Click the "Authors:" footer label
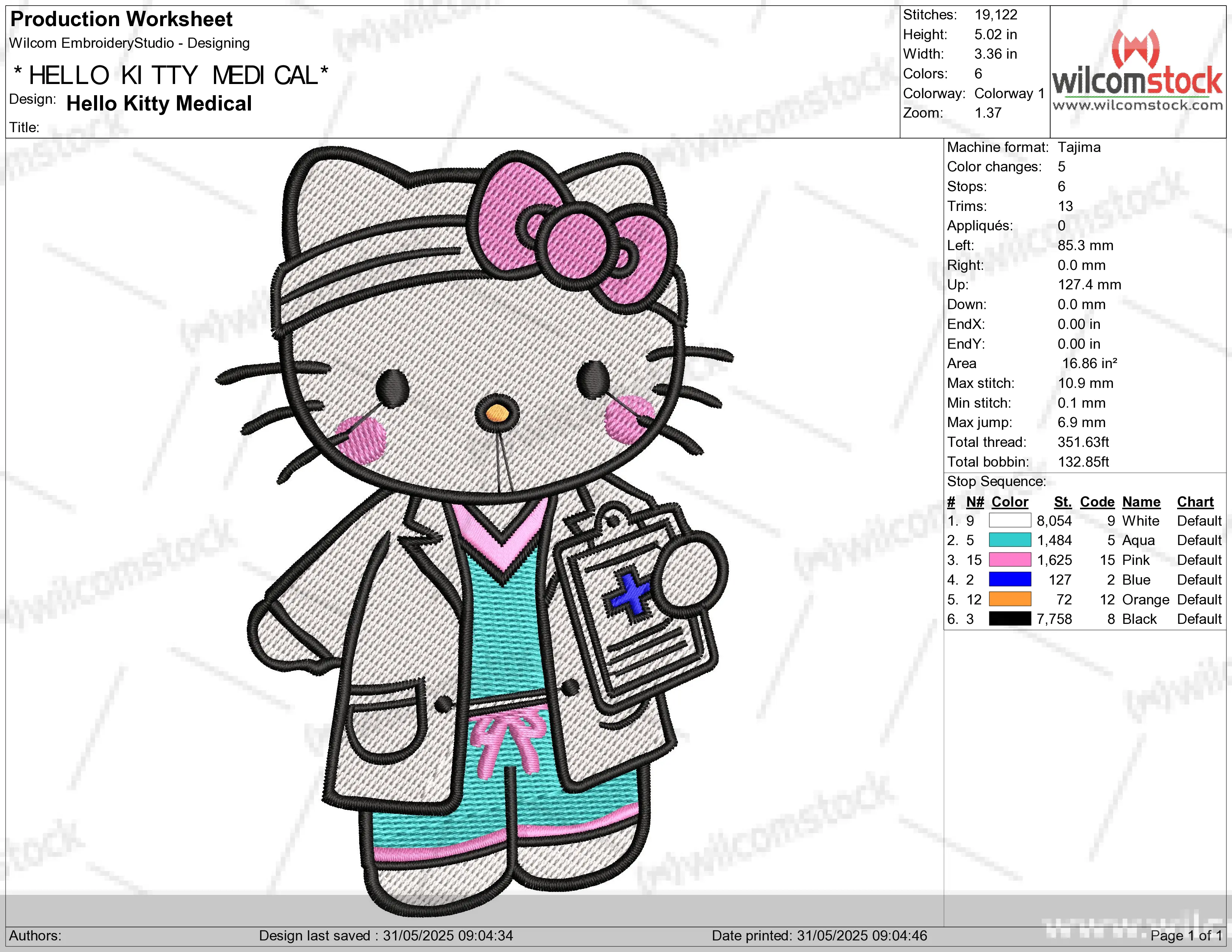1232x952 pixels. pos(35,936)
